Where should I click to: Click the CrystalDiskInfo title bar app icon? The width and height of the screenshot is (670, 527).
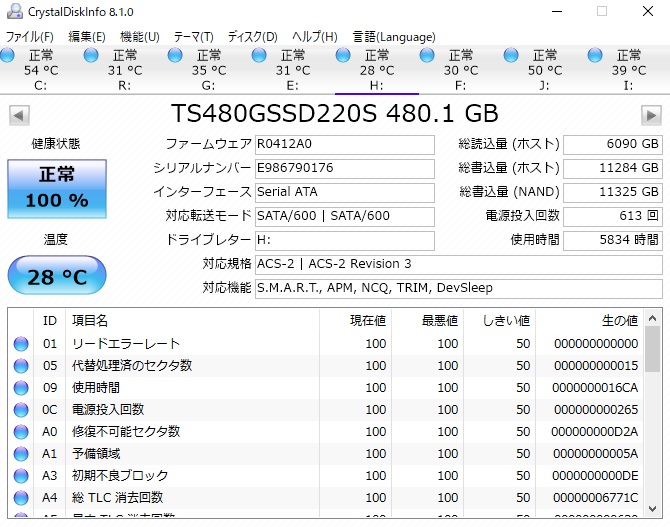pos(15,12)
